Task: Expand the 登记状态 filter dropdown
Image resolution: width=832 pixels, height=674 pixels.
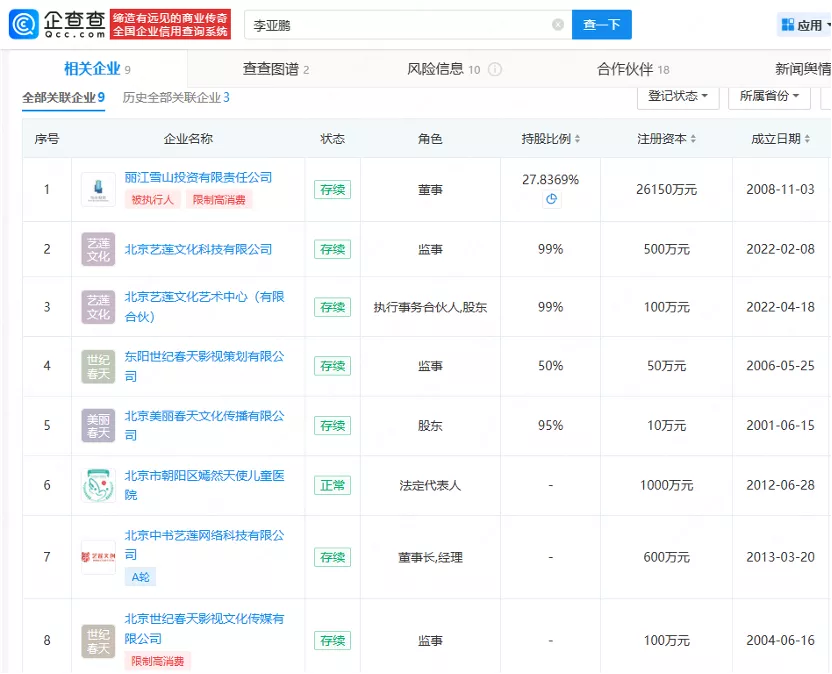Action: click(678, 96)
